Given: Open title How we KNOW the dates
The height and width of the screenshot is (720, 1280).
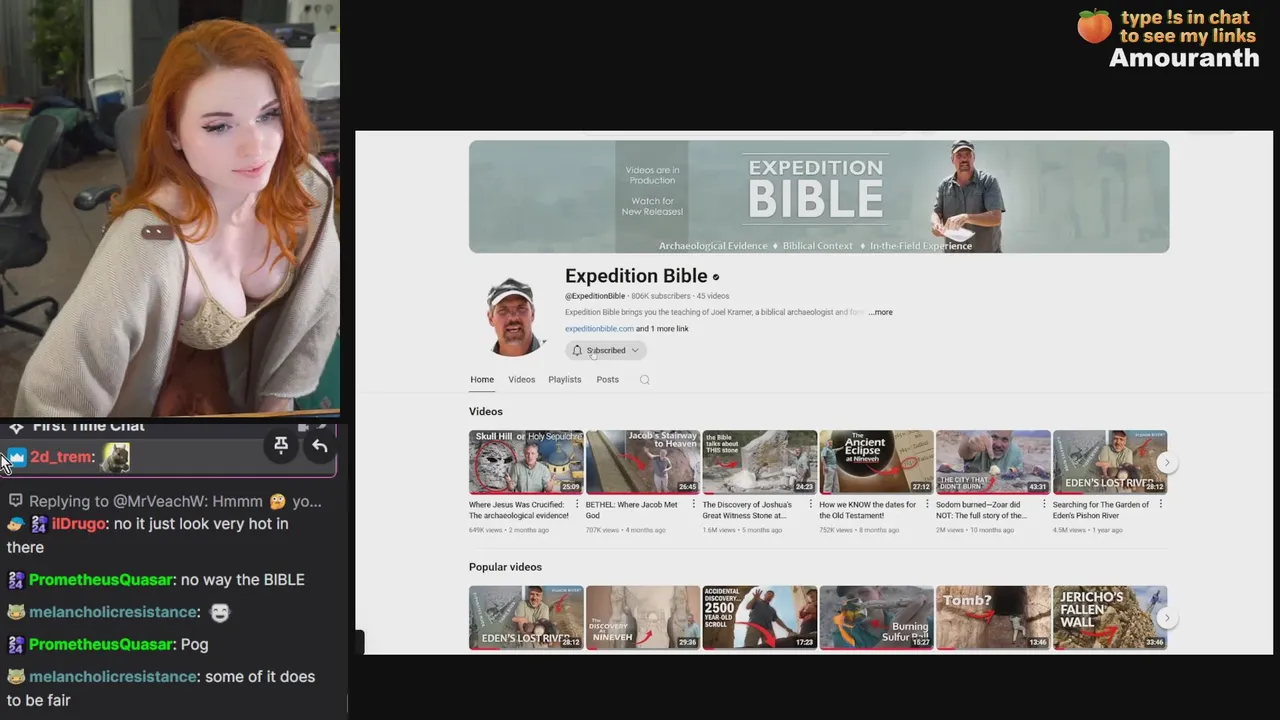Looking at the screenshot, I should click(x=868, y=510).
